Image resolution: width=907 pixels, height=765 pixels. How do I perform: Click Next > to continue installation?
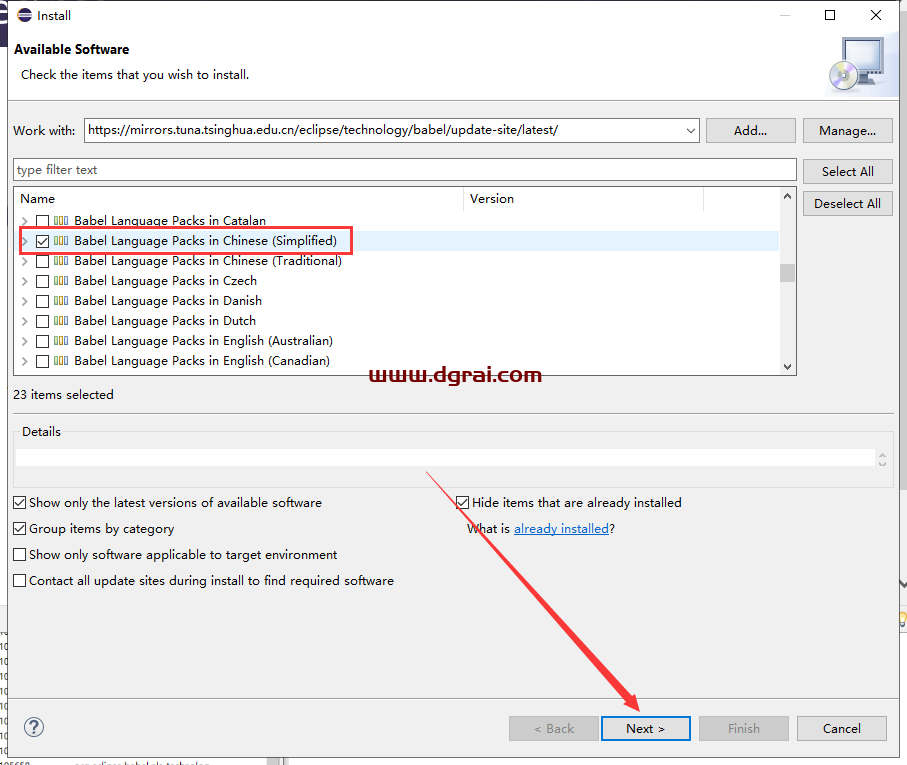[x=646, y=729]
